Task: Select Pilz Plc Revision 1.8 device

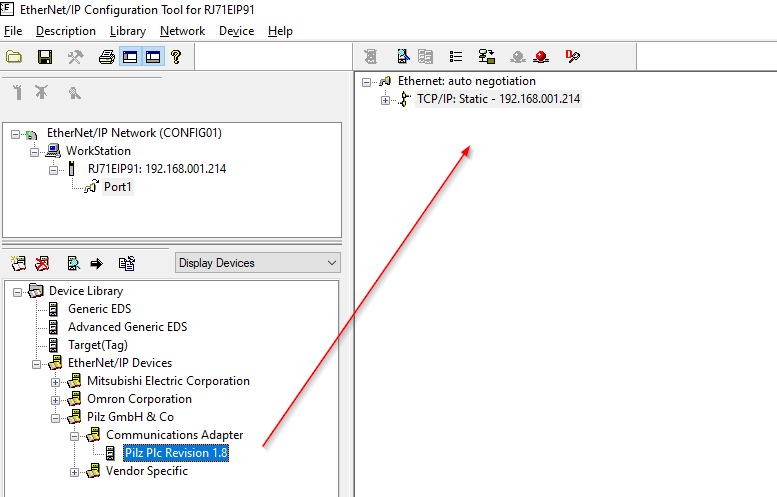Action: coord(176,453)
